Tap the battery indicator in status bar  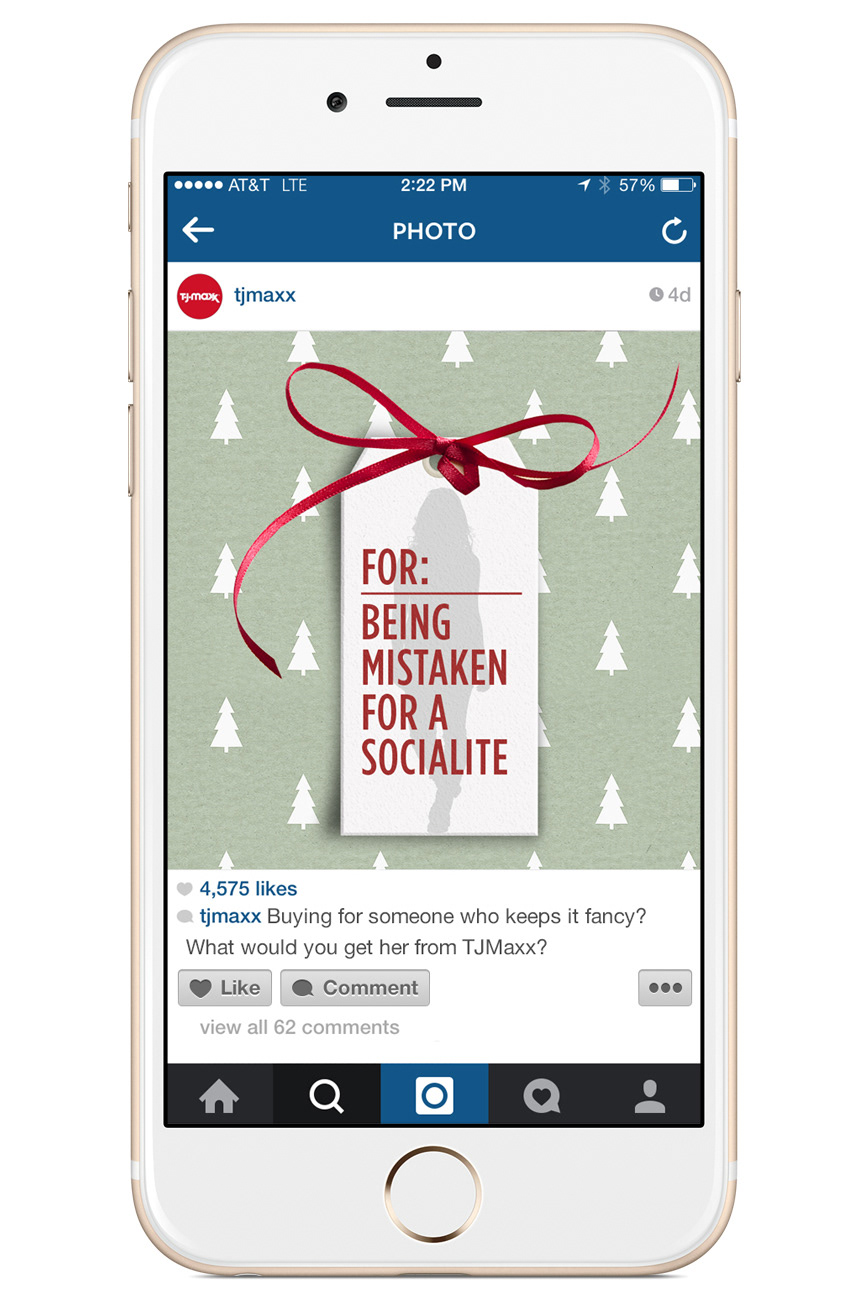(x=678, y=185)
